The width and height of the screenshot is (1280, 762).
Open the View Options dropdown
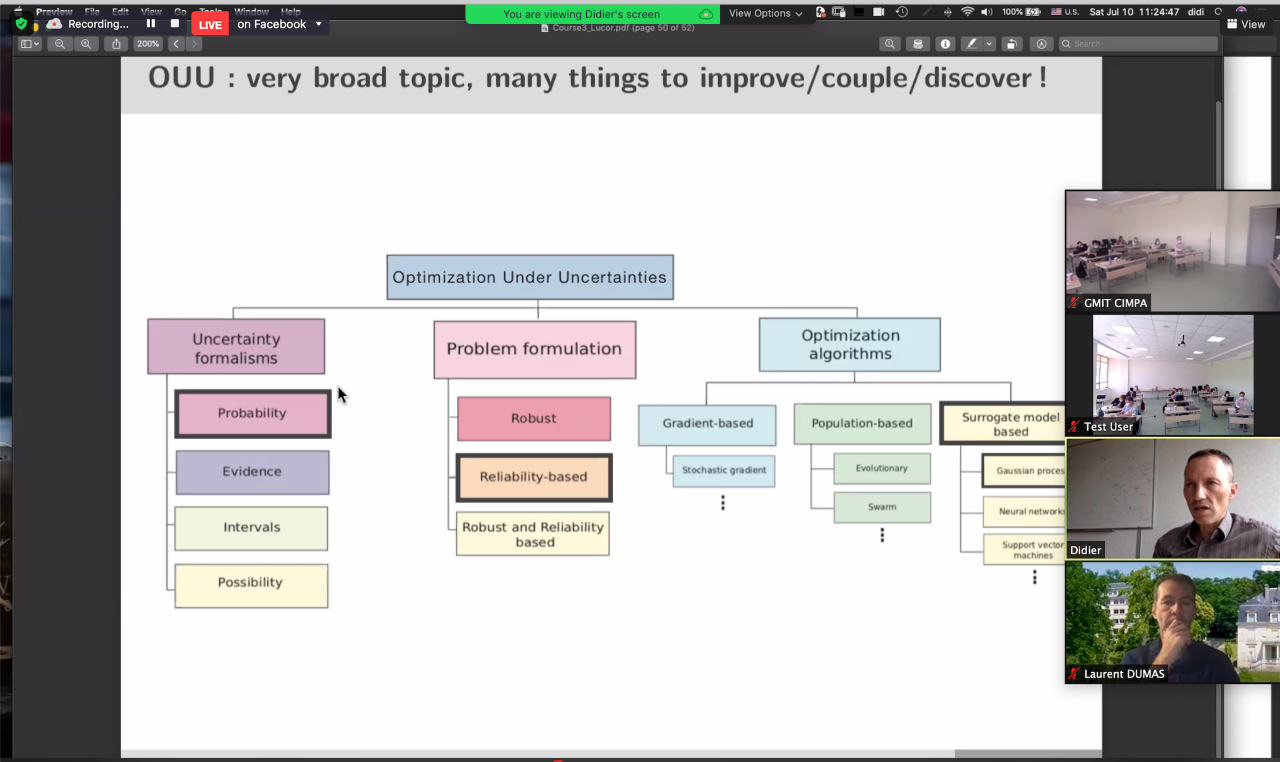(x=765, y=13)
